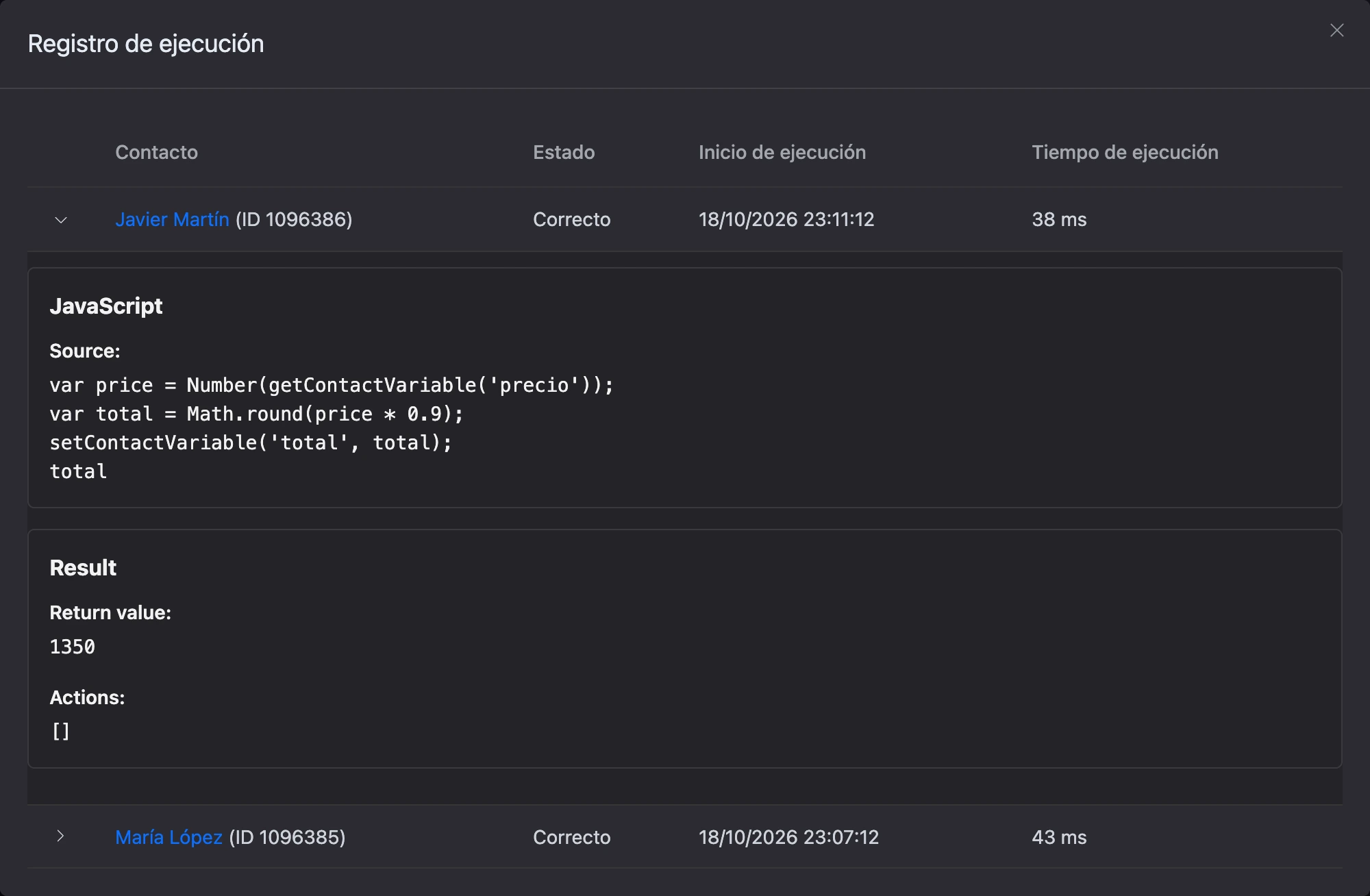Click the Source: label
The height and width of the screenshot is (896, 1370).
85,351
